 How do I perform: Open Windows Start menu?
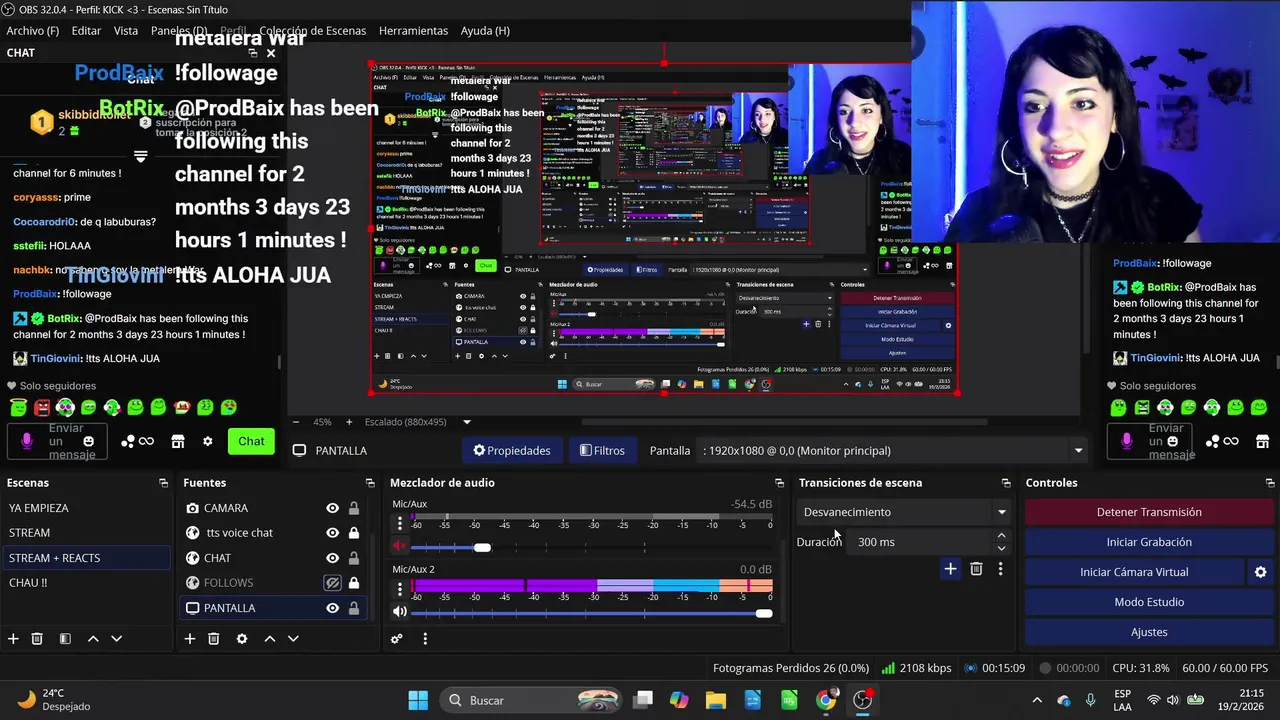[418, 700]
